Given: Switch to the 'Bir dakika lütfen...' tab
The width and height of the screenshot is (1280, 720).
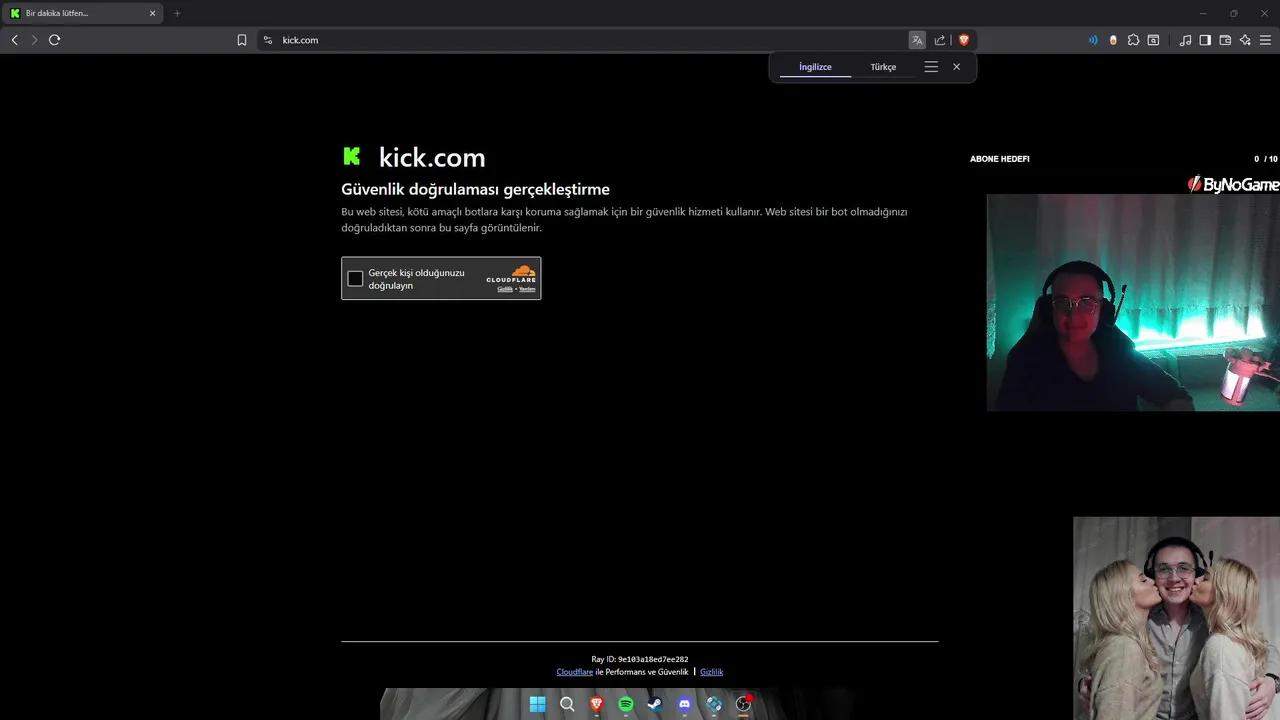Looking at the screenshot, I should (82, 13).
